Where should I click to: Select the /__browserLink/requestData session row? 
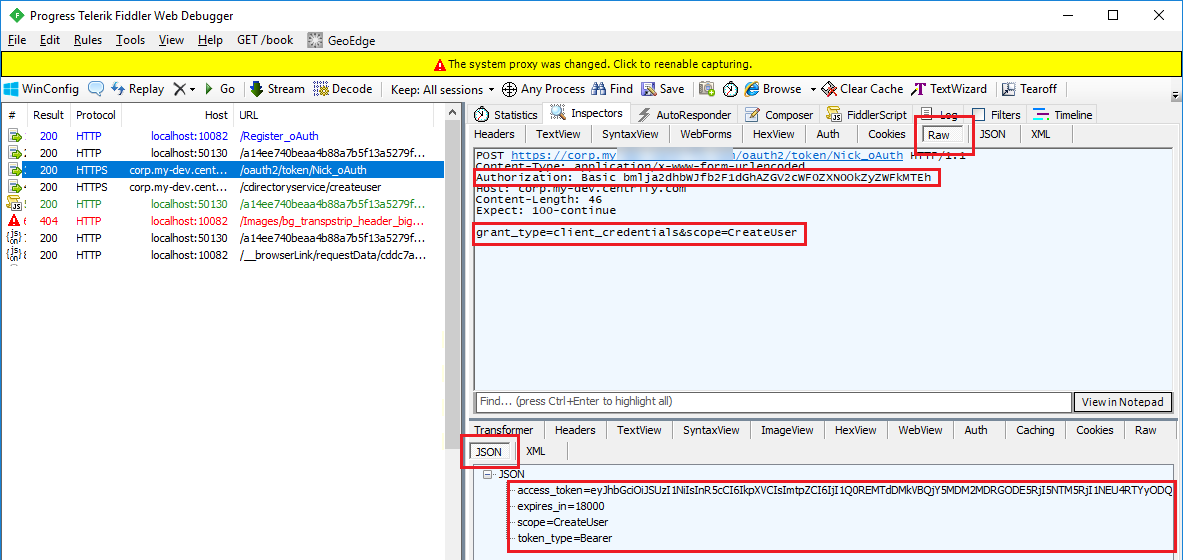pos(221,255)
